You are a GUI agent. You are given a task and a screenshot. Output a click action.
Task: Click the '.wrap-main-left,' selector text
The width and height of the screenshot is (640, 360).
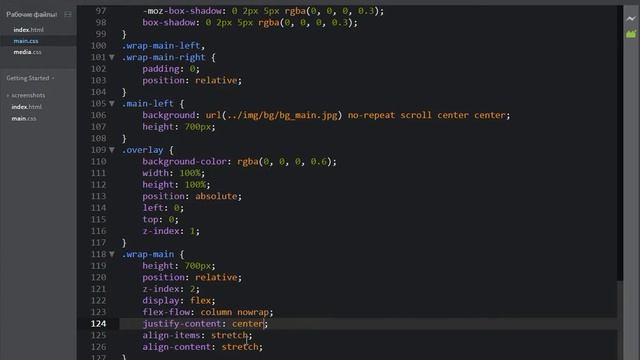click(163, 46)
